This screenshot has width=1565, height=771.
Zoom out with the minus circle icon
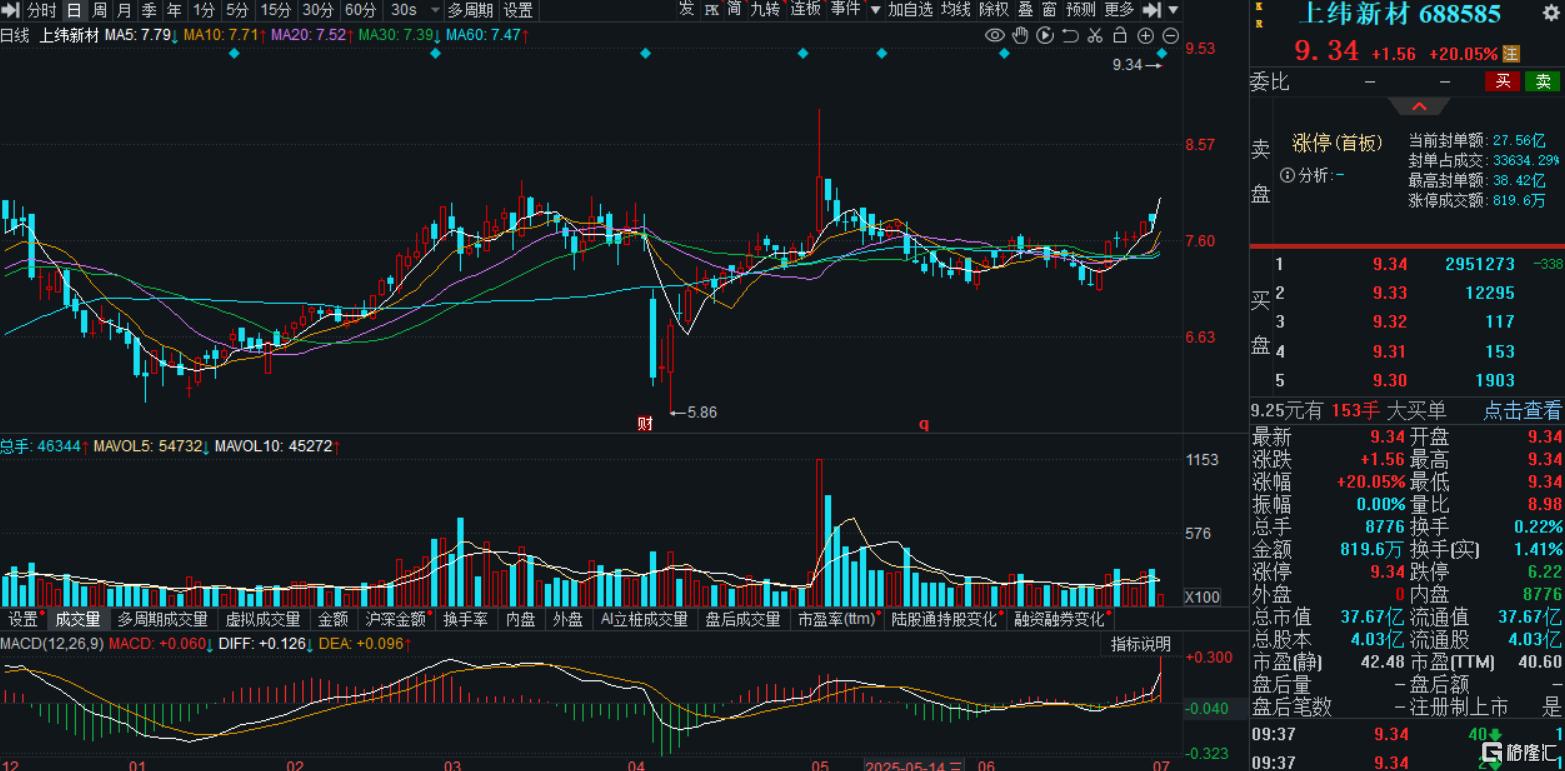[x=1170, y=36]
